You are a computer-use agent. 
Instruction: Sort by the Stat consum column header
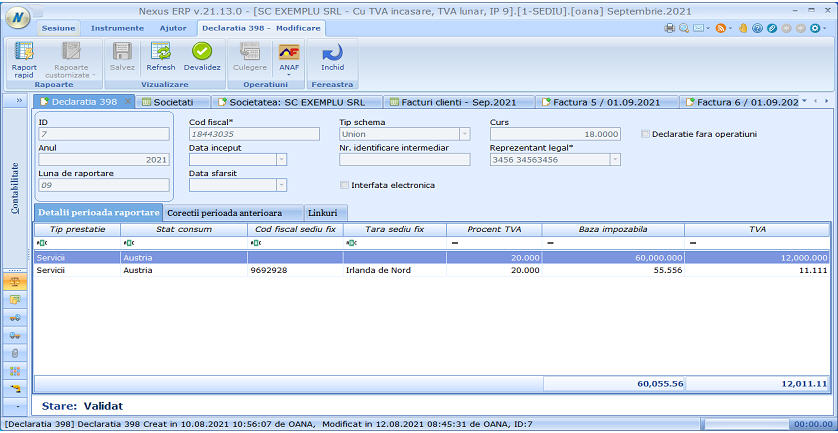pos(184,229)
